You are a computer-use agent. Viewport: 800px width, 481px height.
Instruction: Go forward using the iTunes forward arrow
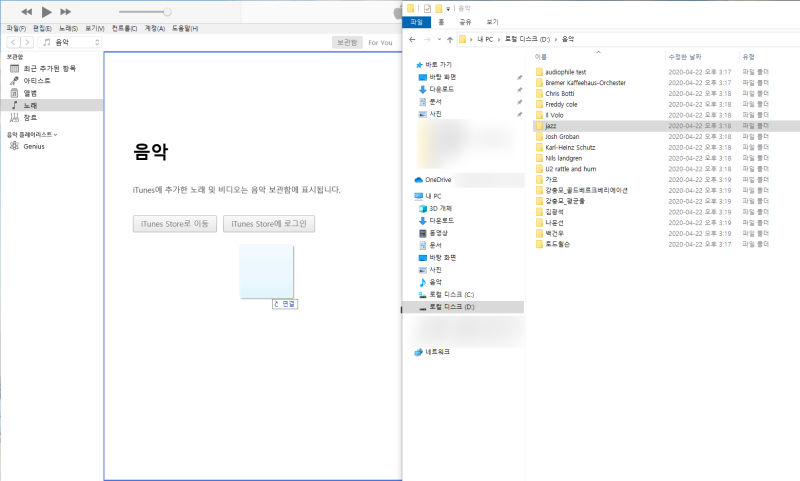click(x=27, y=42)
